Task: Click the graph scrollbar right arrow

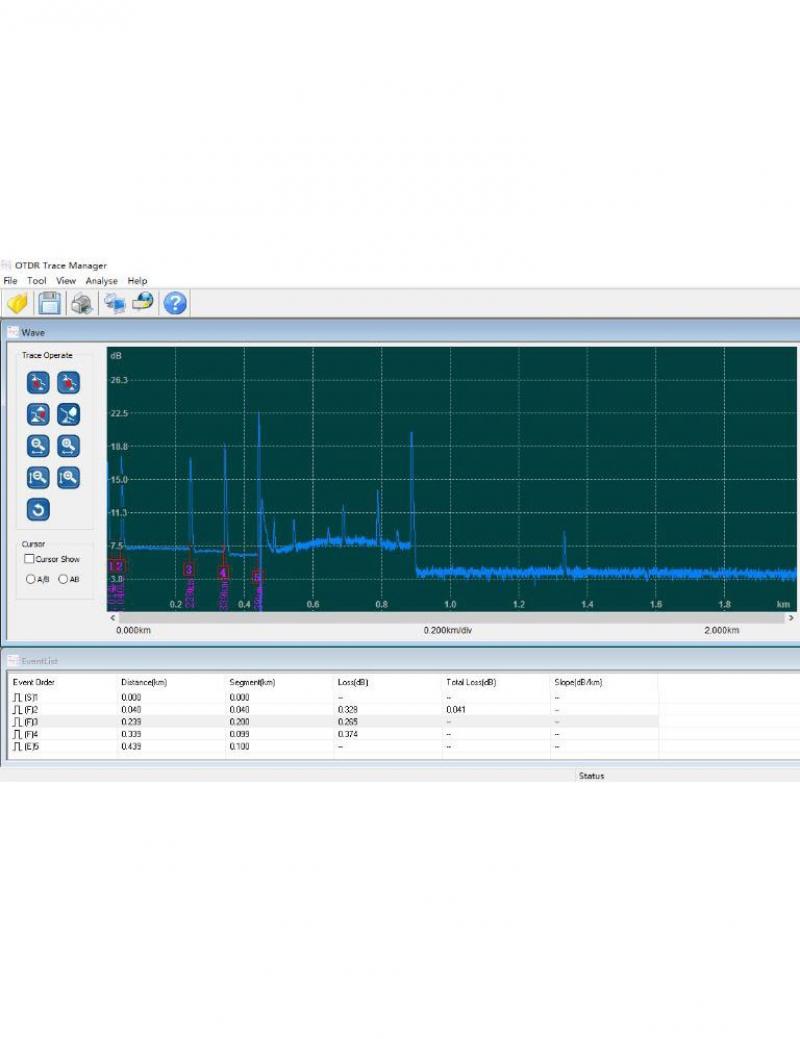Action: click(x=791, y=618)
